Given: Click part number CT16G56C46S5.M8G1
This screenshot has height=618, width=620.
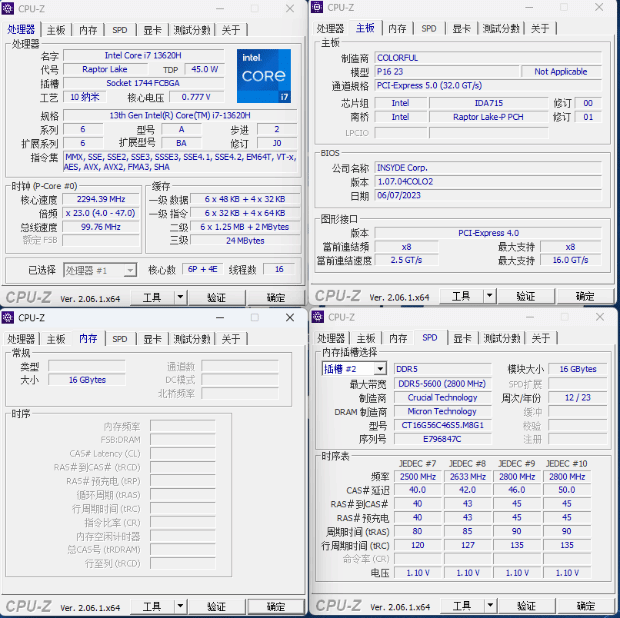Looking at the screenshot, I should point(442,425).
